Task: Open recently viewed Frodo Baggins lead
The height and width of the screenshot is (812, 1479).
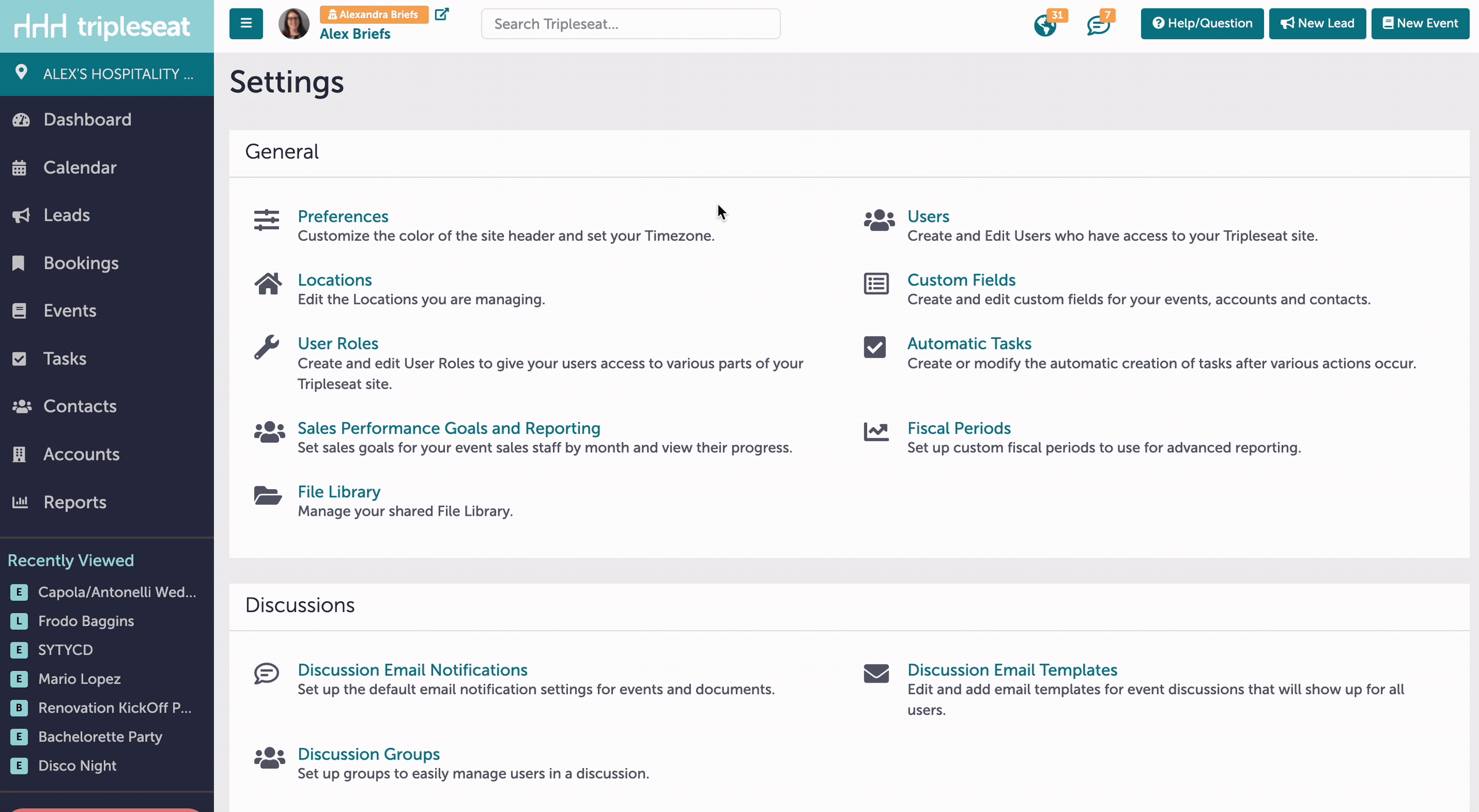Action: pyautogui.click(x=86, y=621)
